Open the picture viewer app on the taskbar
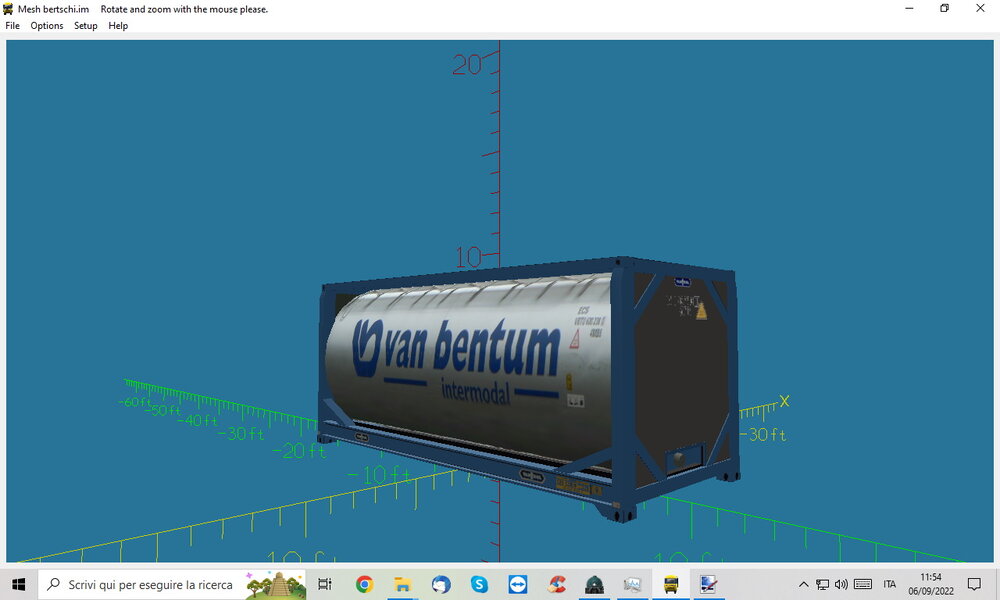 pos(633,584)
